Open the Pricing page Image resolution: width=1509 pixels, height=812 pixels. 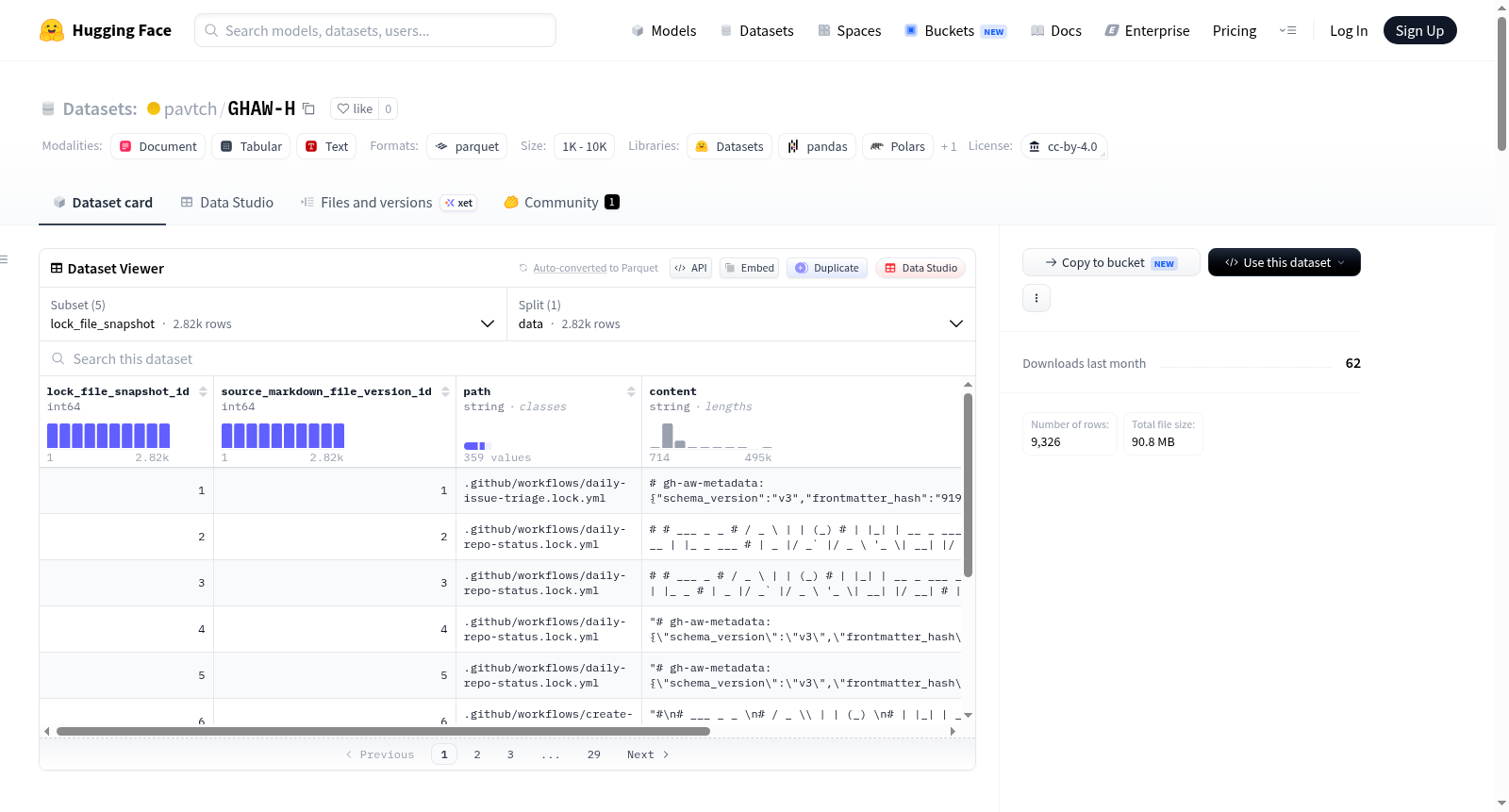(1235, 30)
